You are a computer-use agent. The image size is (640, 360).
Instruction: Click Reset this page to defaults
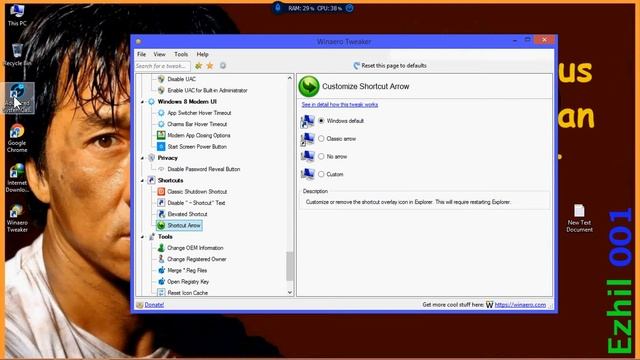coord(390,66)
